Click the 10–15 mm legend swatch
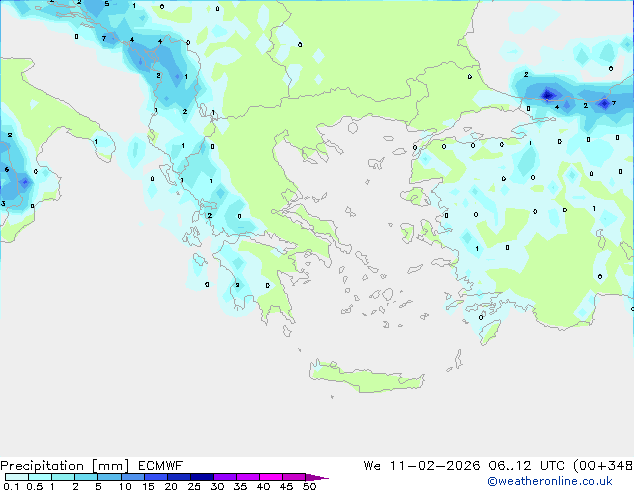The image size is (634, 490). point(133,477)
